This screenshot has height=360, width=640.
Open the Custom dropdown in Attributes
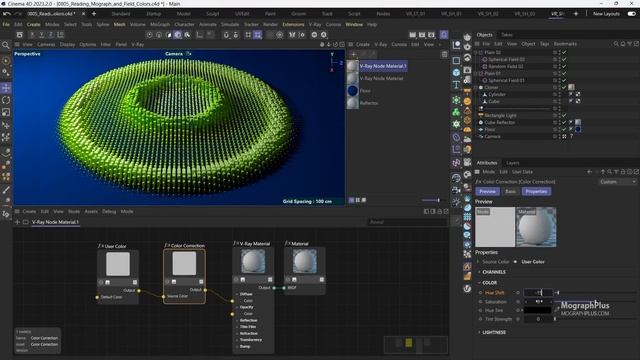[618, 182]
